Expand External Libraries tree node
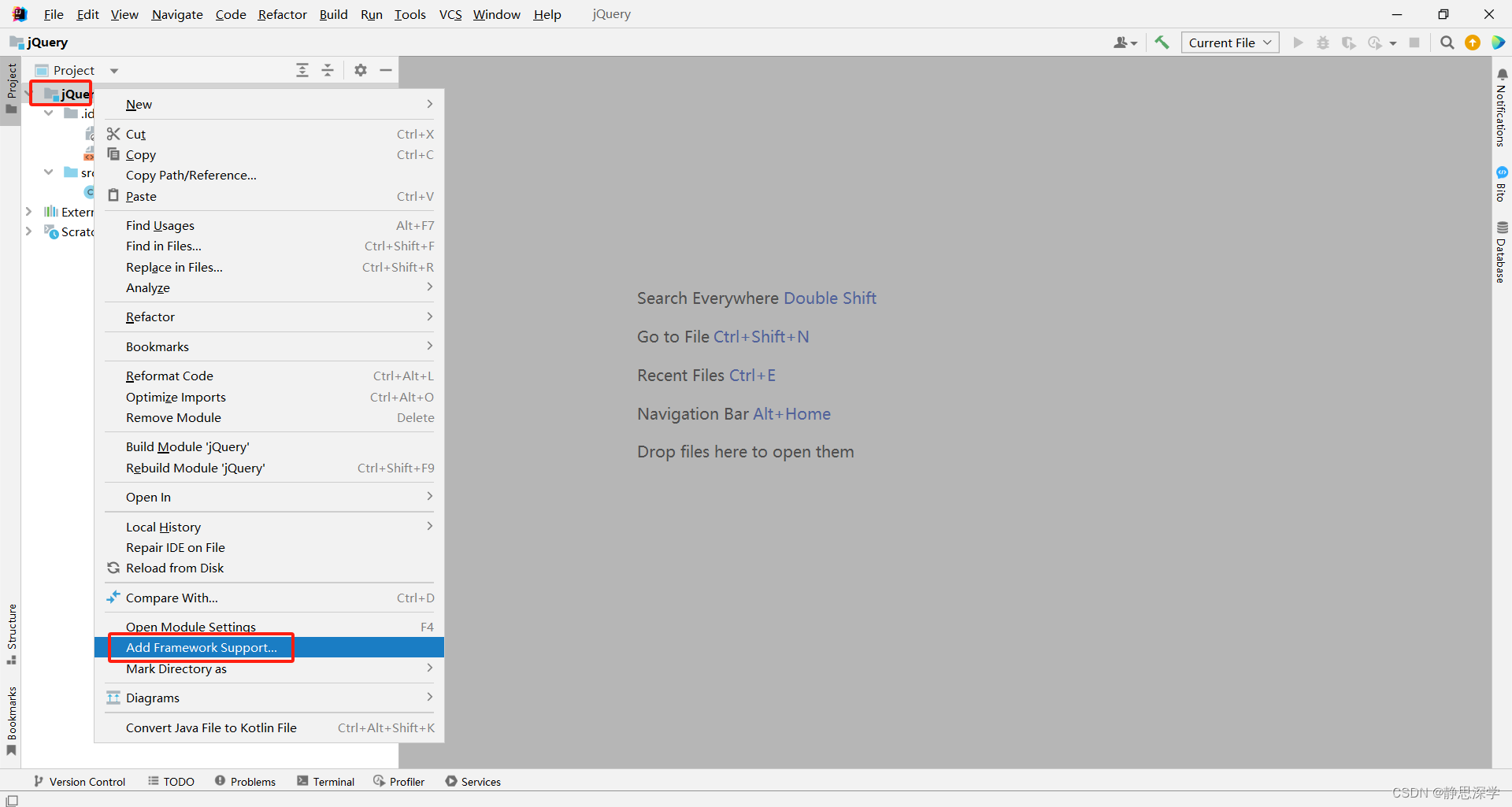Screen dimensions: 1512x807 tap(29, 211)
